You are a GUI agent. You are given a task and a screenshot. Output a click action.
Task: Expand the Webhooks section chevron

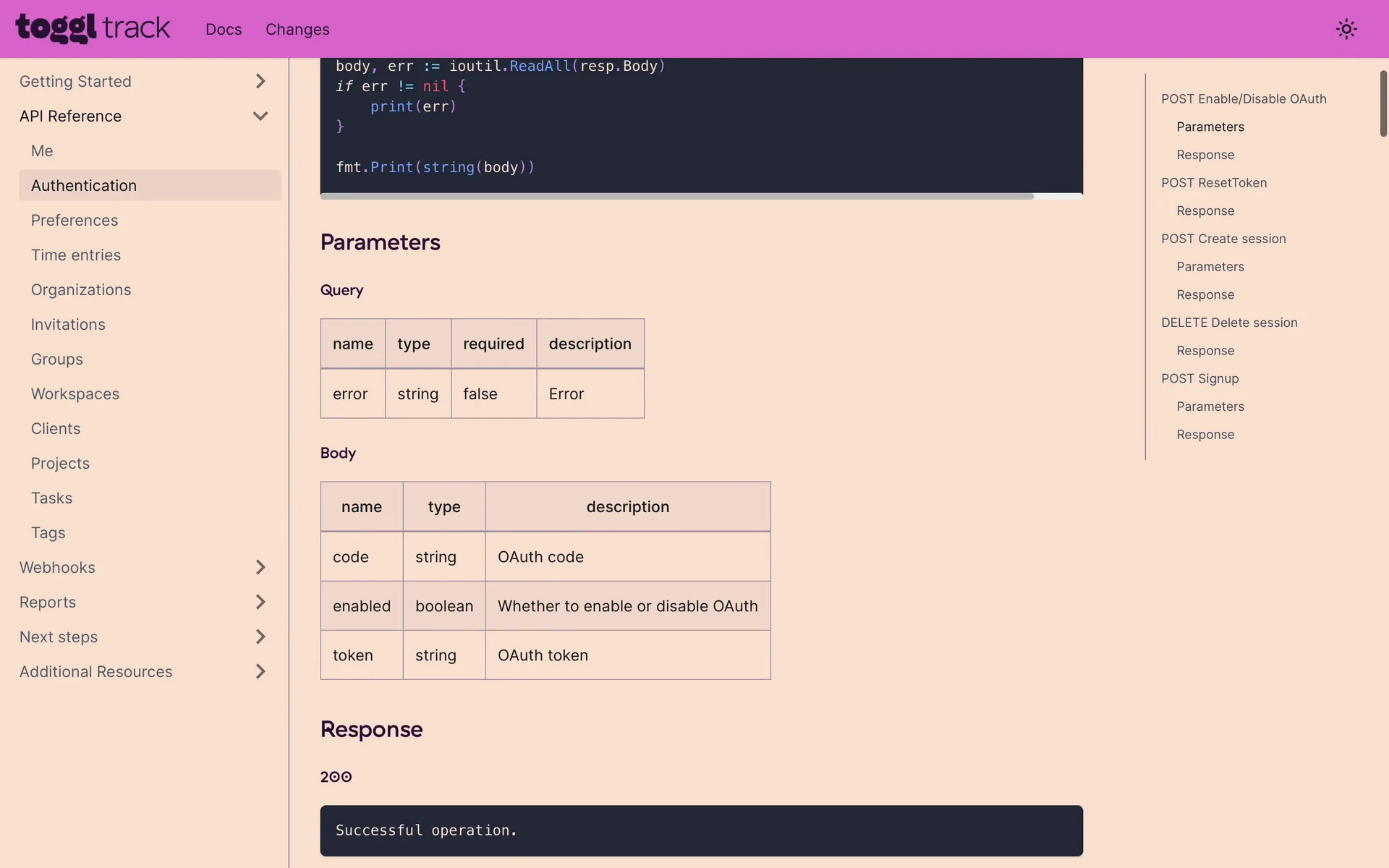260,567
